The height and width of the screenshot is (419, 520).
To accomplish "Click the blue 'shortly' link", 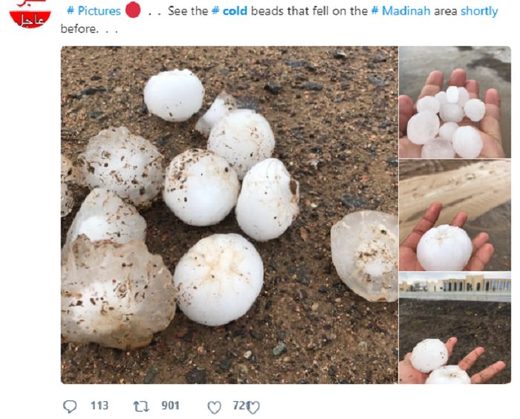I will tap(479, 11).
